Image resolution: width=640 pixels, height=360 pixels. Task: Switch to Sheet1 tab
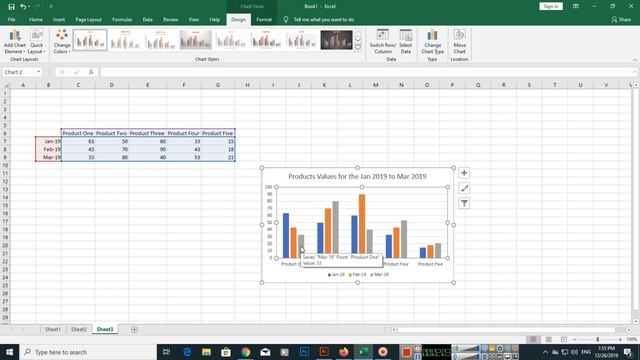(x=53, y=329)
